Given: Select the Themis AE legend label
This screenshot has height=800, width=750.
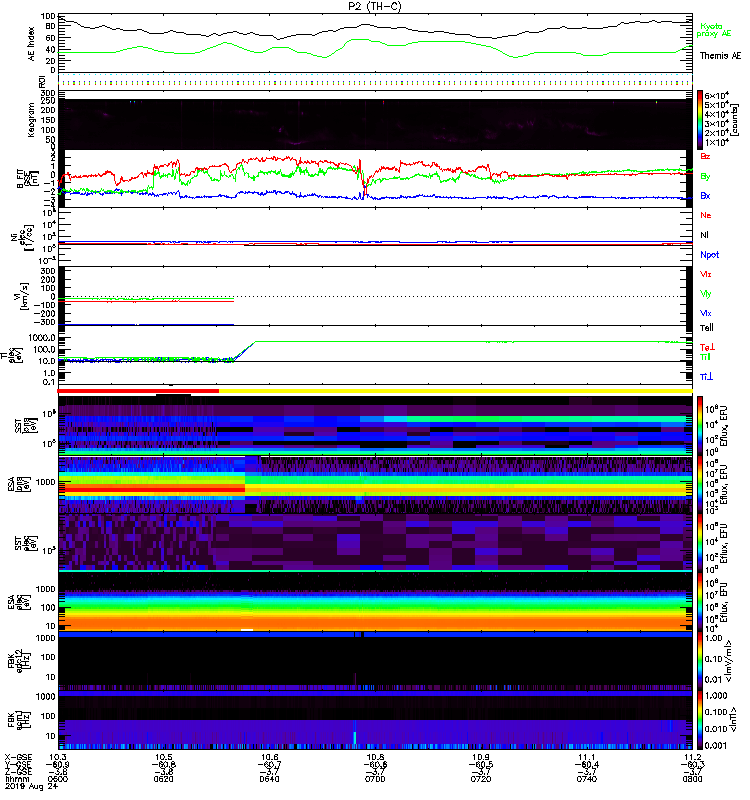Looking at the screenshot, I should [x=720, y=56].
